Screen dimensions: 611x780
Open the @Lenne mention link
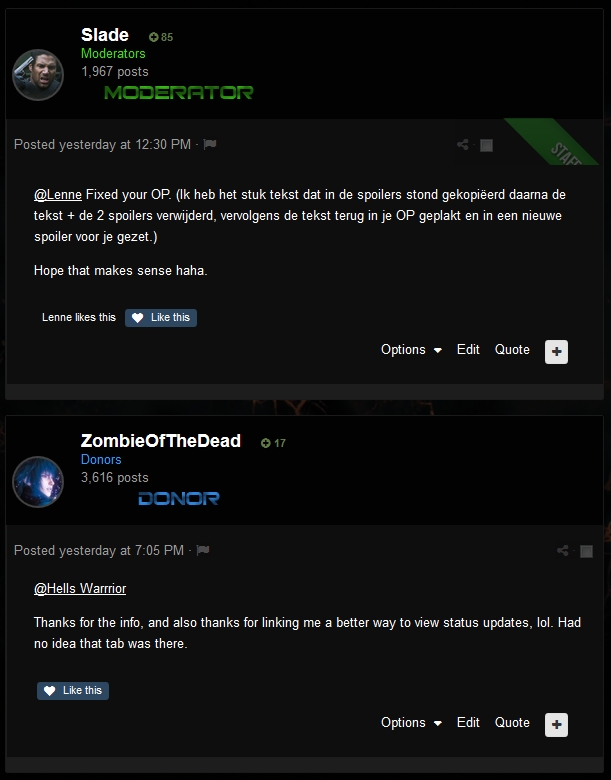(58, 195)
